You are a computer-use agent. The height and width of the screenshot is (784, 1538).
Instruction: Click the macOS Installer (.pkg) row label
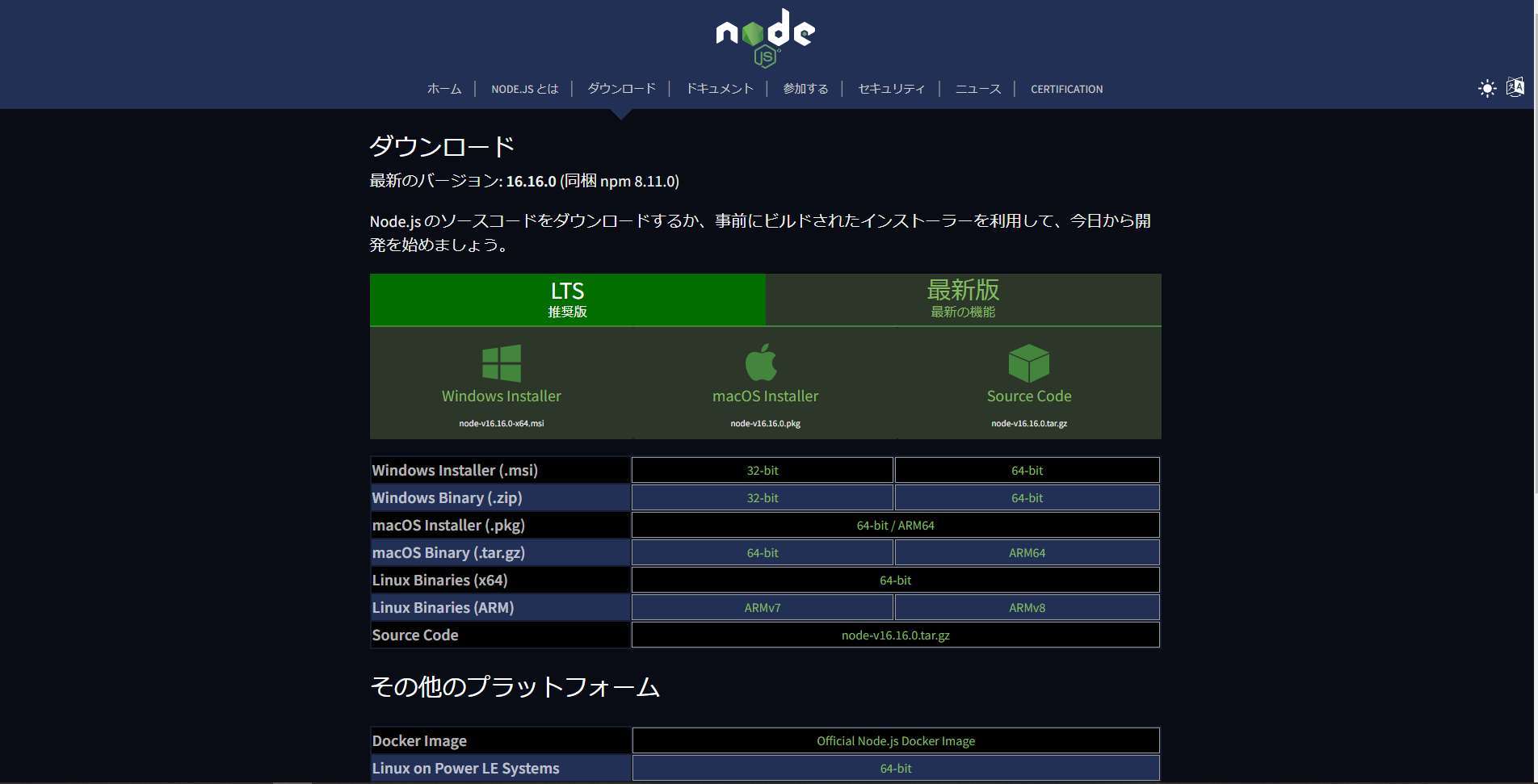click(x=448, y=525)
